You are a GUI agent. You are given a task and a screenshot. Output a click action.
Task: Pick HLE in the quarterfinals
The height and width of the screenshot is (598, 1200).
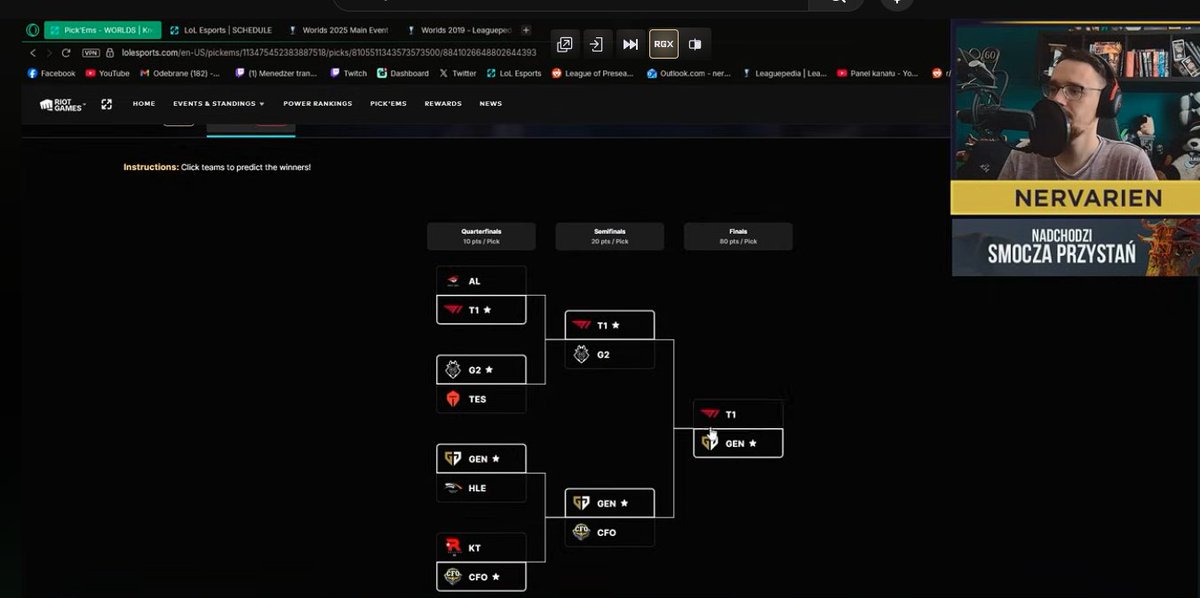(481, 488)
